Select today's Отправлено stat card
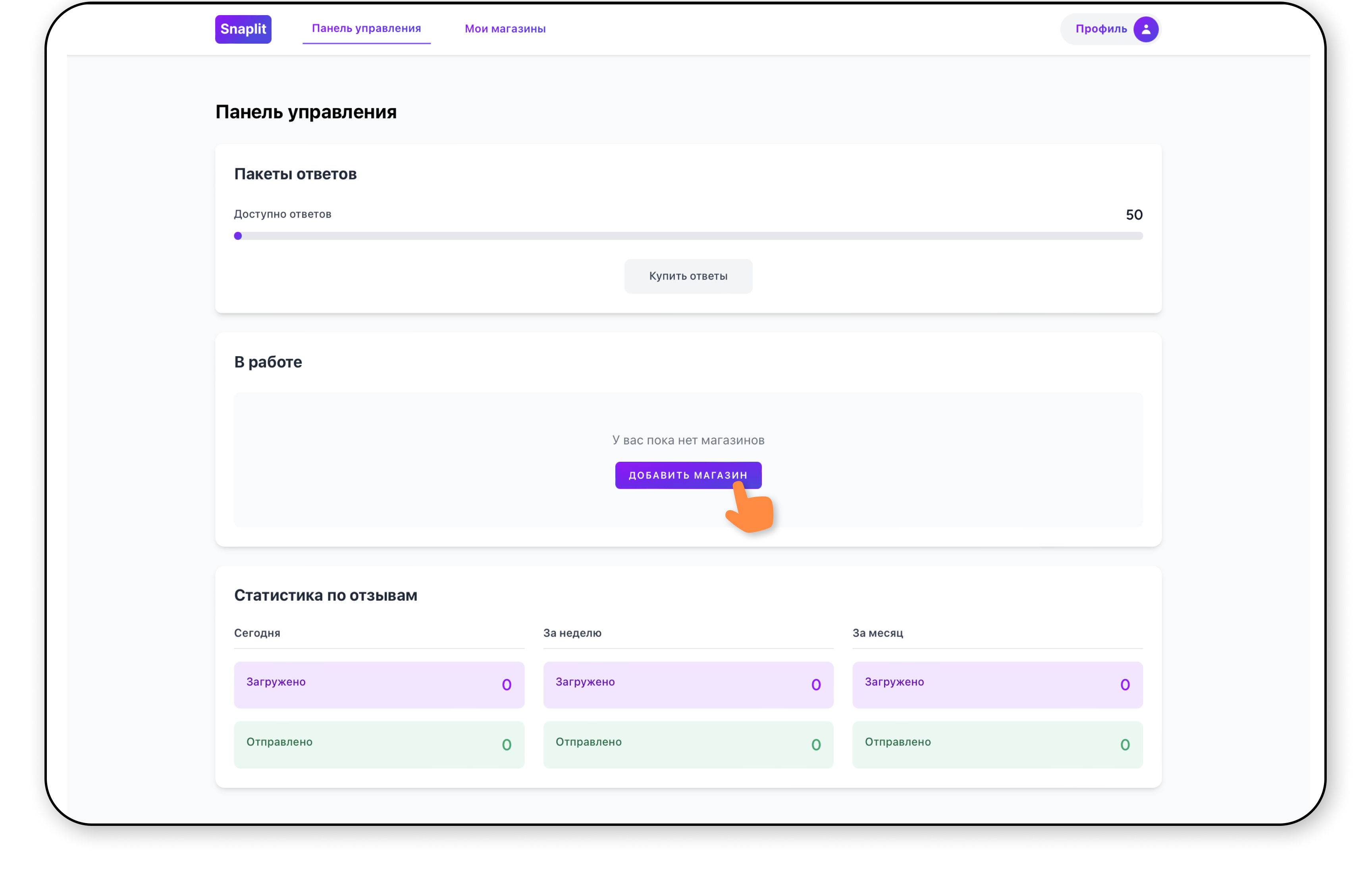Screen dimensions: 1372x887 click(x=379, y=744)
